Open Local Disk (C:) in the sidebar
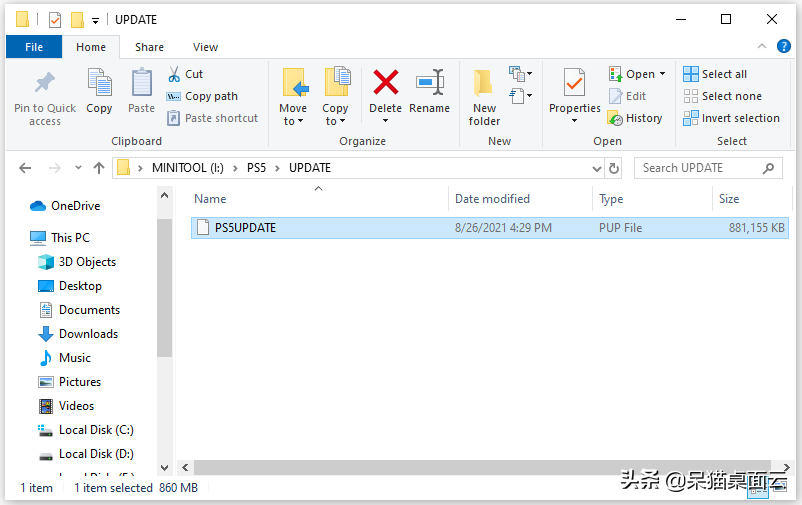 click(86, 430)
